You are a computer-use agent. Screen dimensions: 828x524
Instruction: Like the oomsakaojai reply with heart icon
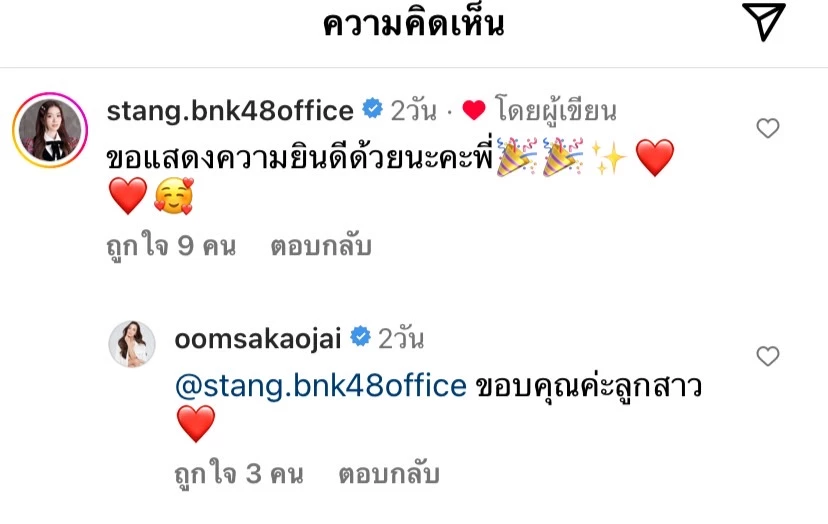click(x=768, y=356)
